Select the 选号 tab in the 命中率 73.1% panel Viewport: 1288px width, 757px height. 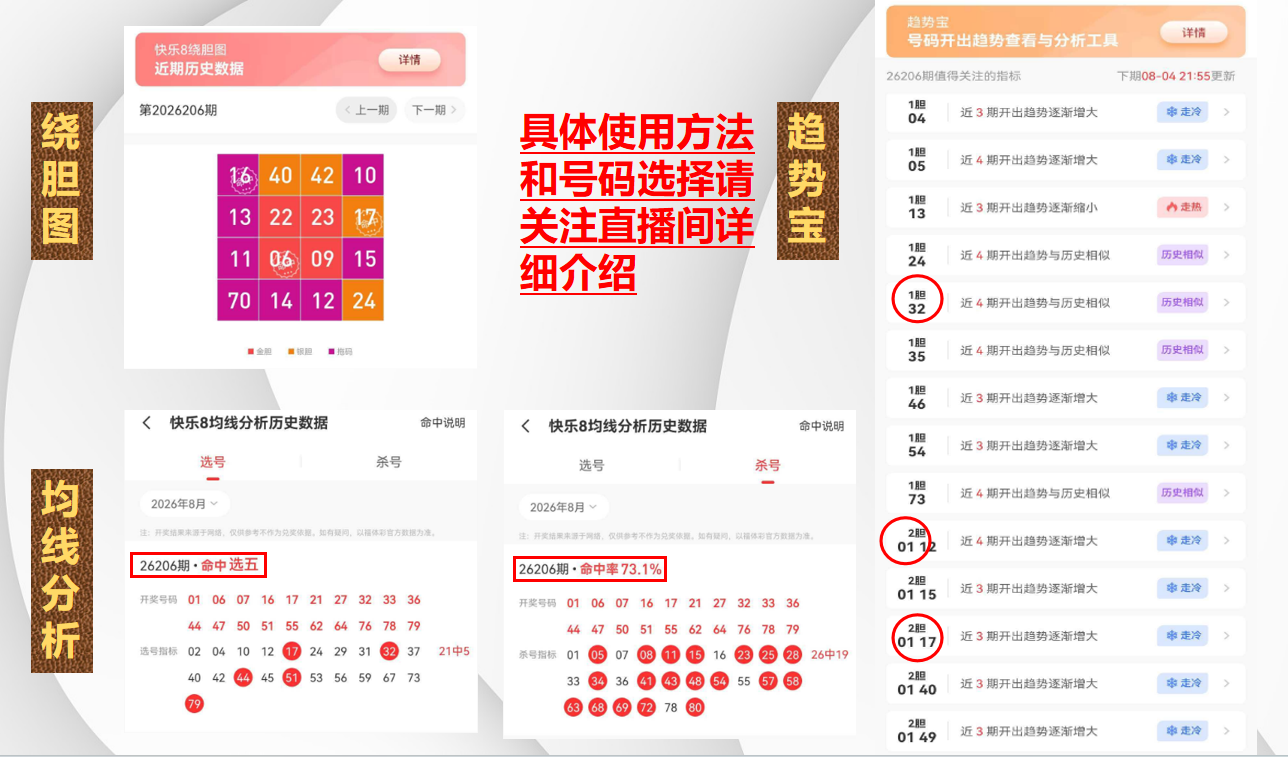(x=591, y=465)
